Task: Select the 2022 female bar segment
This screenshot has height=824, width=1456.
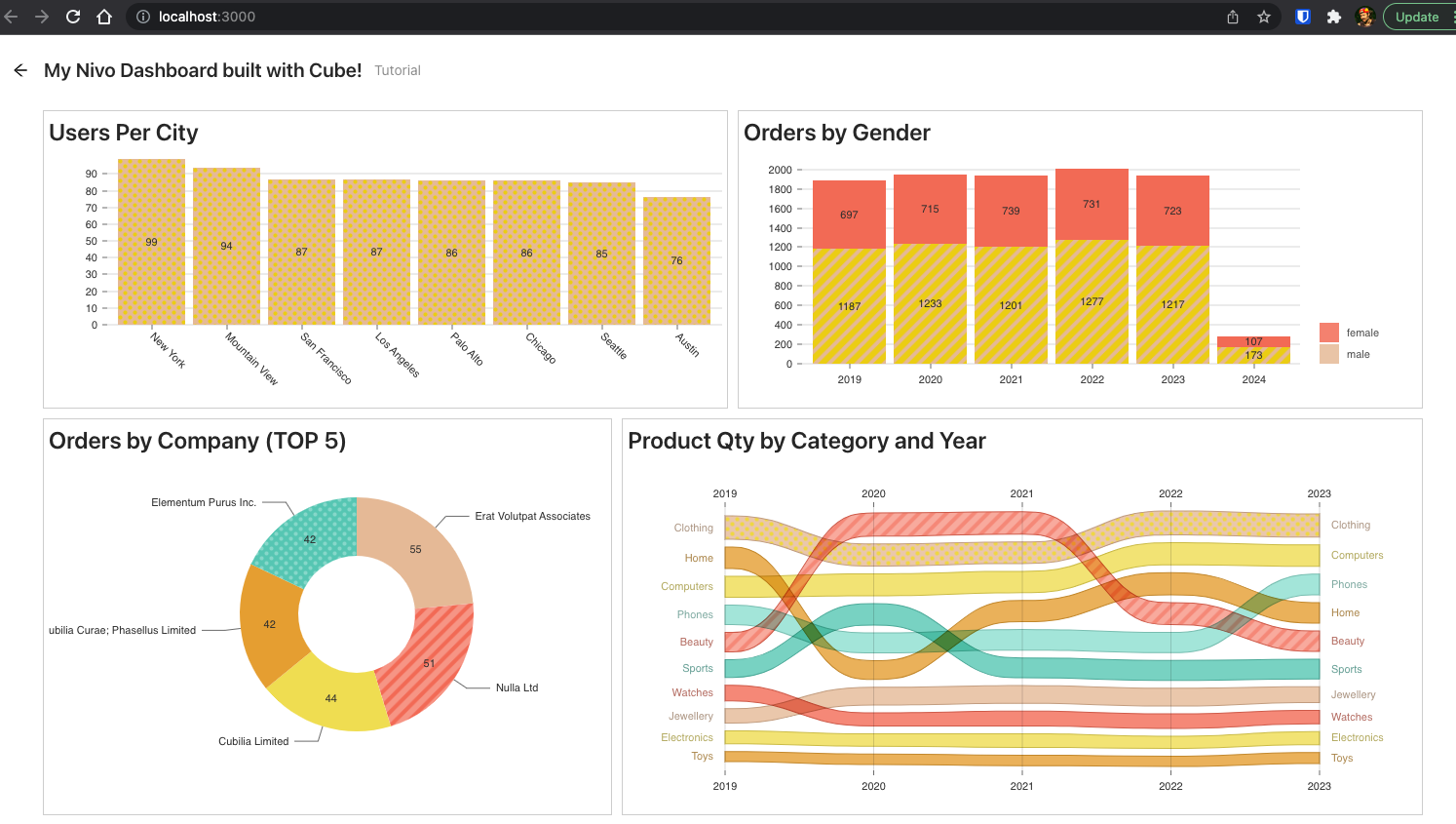Action: [x=1092, y=205]
